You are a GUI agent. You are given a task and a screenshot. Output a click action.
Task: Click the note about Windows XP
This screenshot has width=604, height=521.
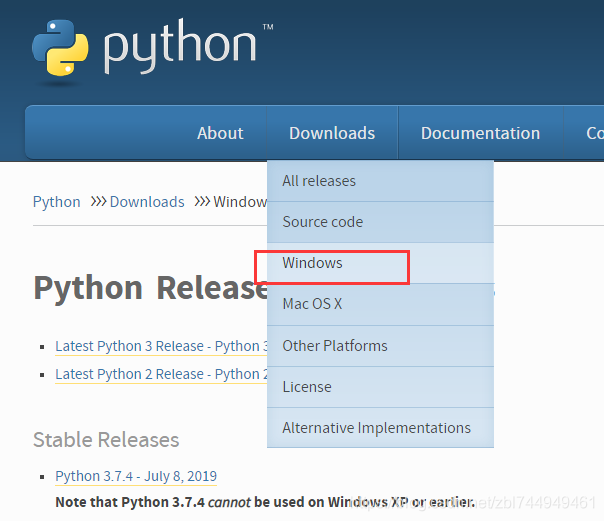[x=265, y=502]
